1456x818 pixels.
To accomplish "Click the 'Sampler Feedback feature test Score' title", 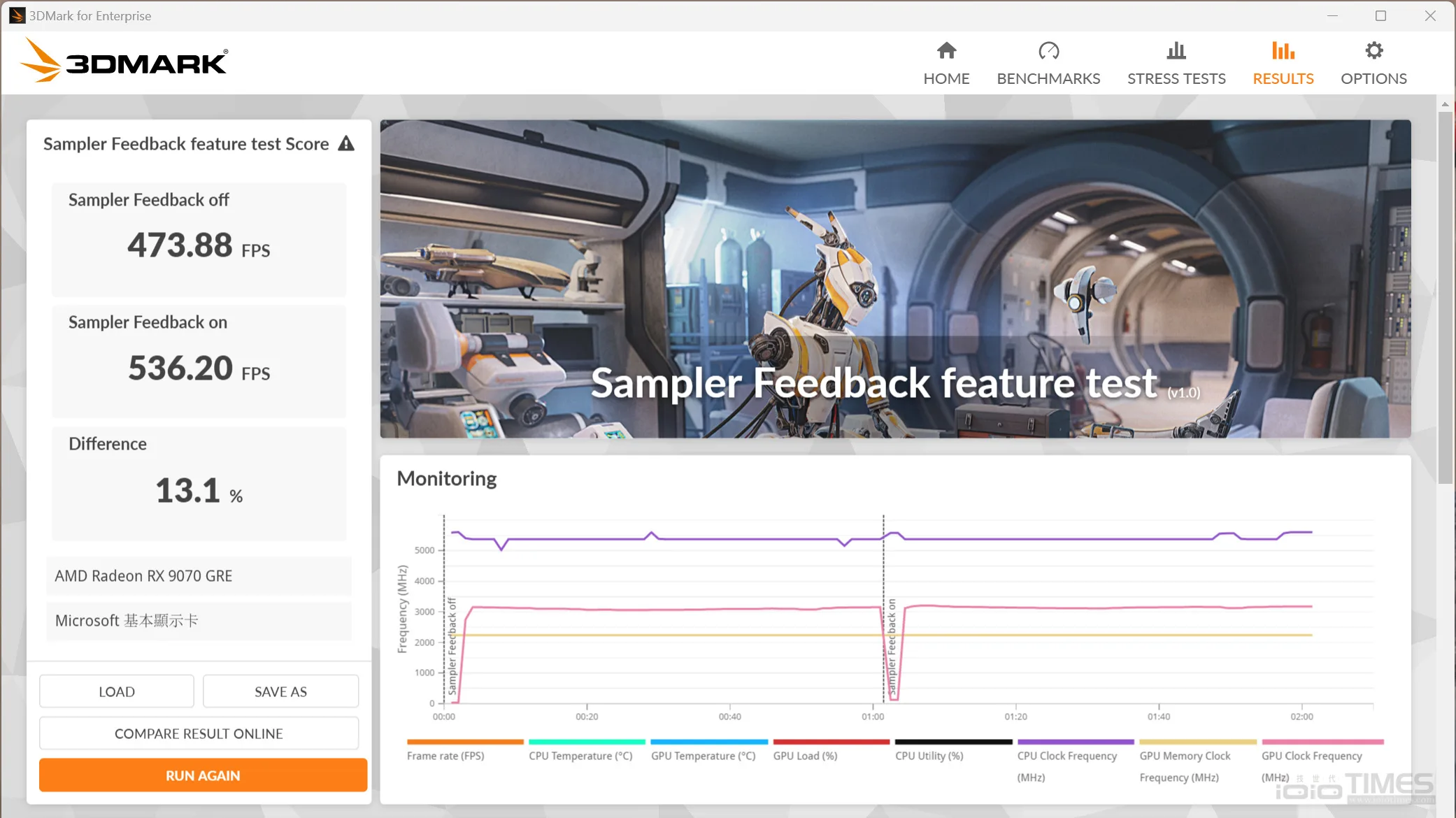I will tap(186, 144).
